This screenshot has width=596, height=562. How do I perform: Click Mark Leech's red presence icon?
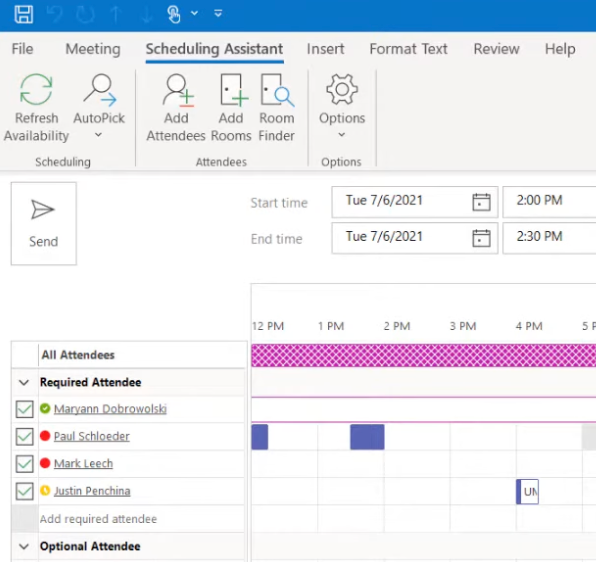click(45, 463)
